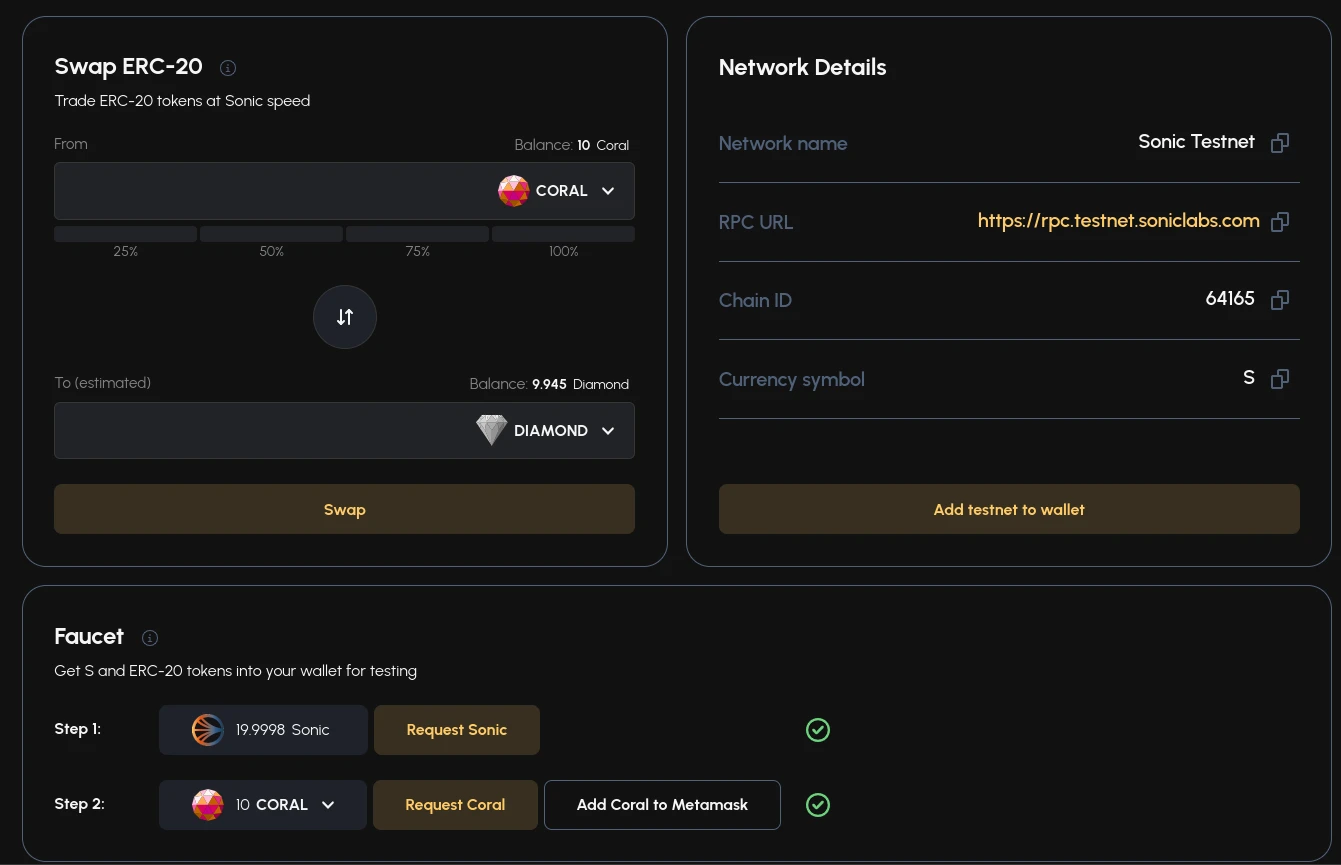Screen dimensions: 1341x865
Task: Click the Swap button
Action: 345,509
